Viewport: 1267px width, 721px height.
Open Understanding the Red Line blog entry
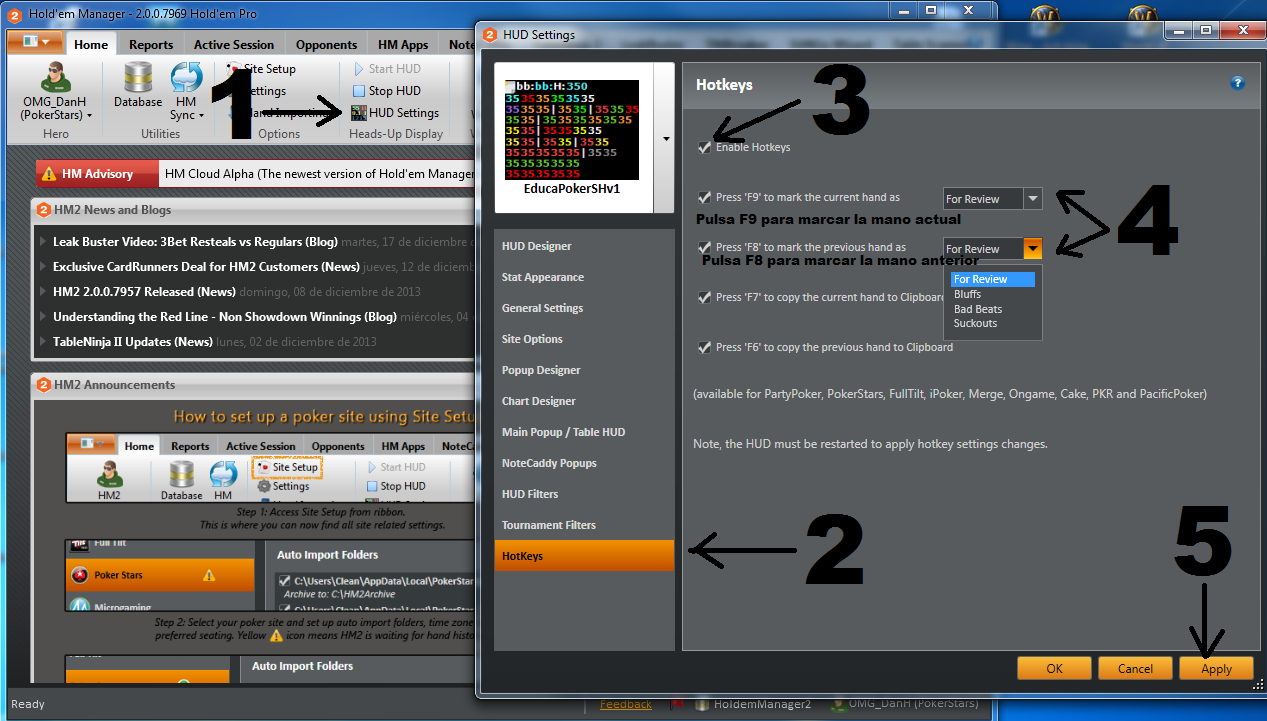click(x=225, y=317)
